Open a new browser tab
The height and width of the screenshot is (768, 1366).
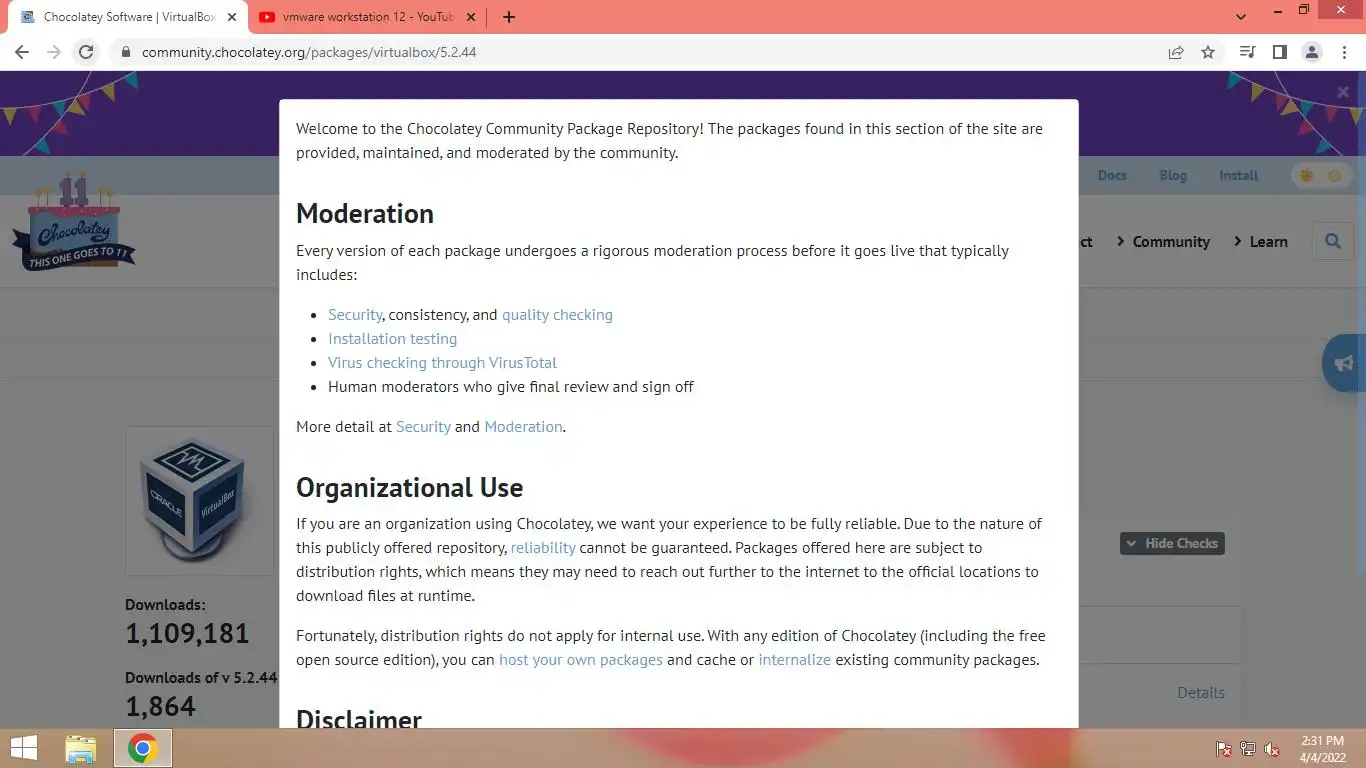click(x=509, y=17)
